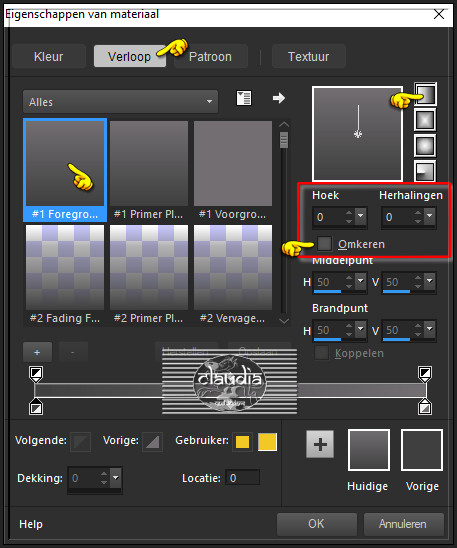Open the Alles category dropdown
Viewport: 457px width, 548px height.
121,102
